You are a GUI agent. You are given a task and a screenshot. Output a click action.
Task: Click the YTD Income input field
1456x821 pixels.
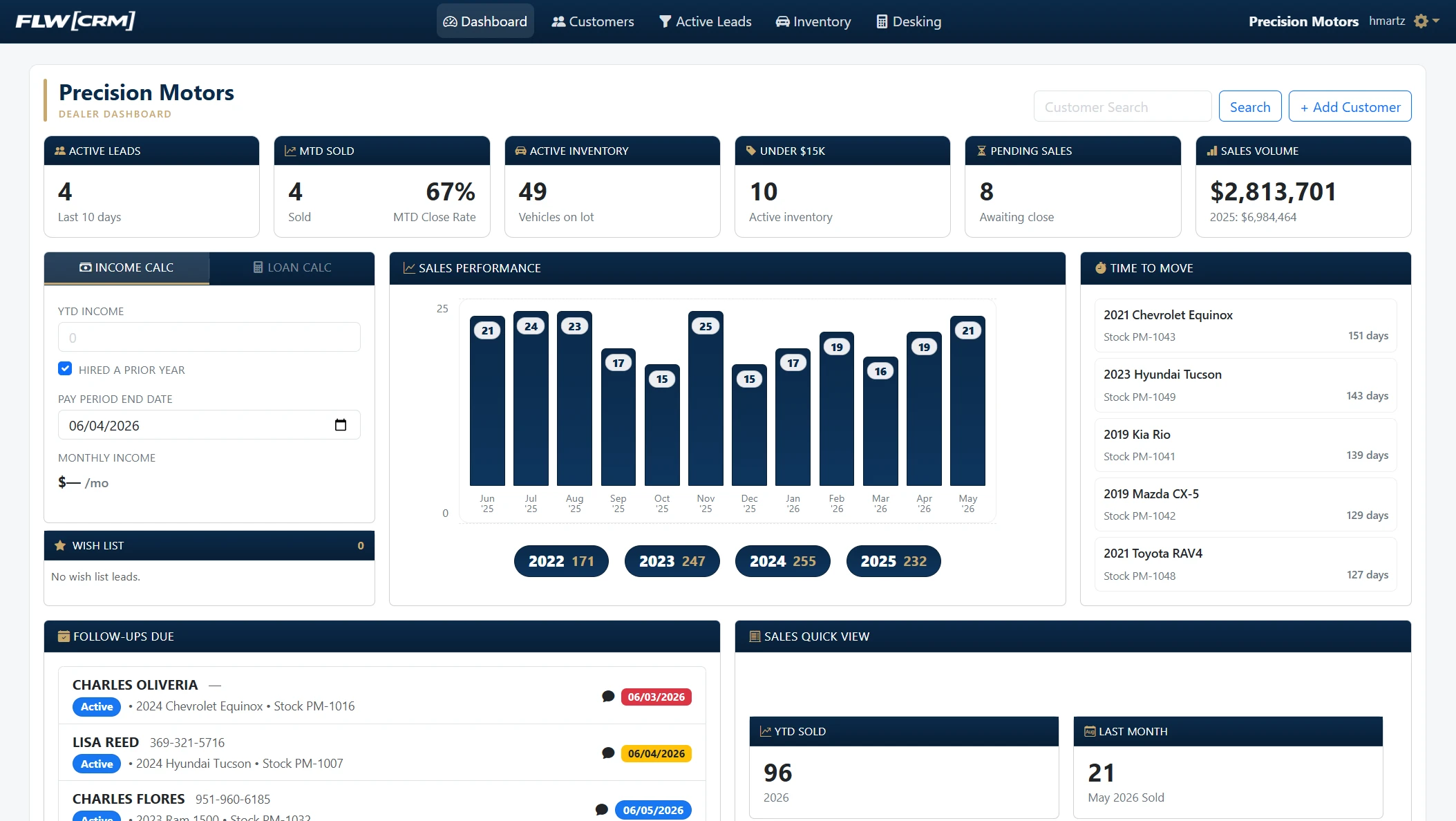coord(209,337)
